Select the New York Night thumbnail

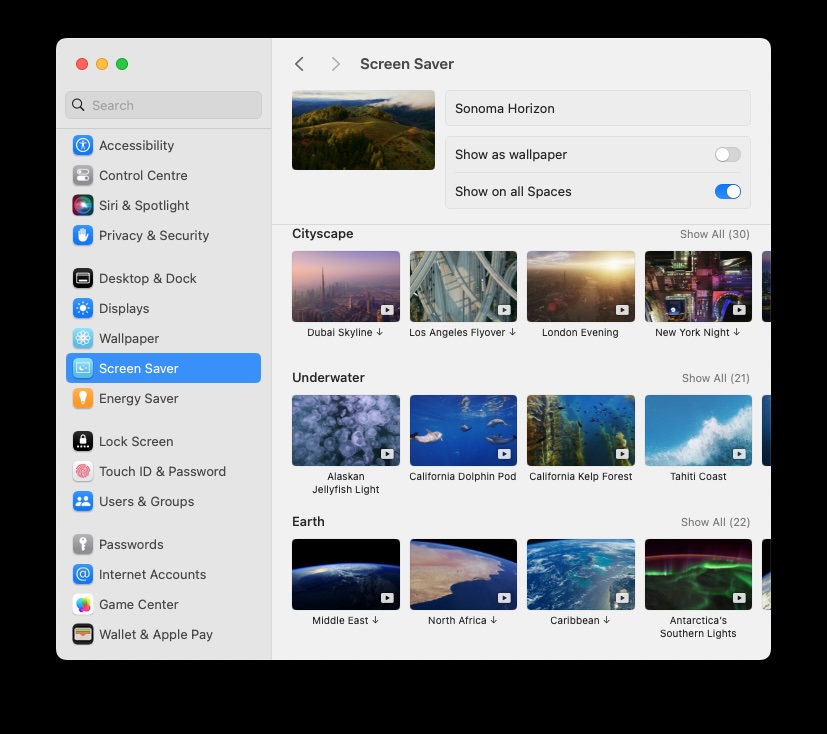[x=698, y=286]
